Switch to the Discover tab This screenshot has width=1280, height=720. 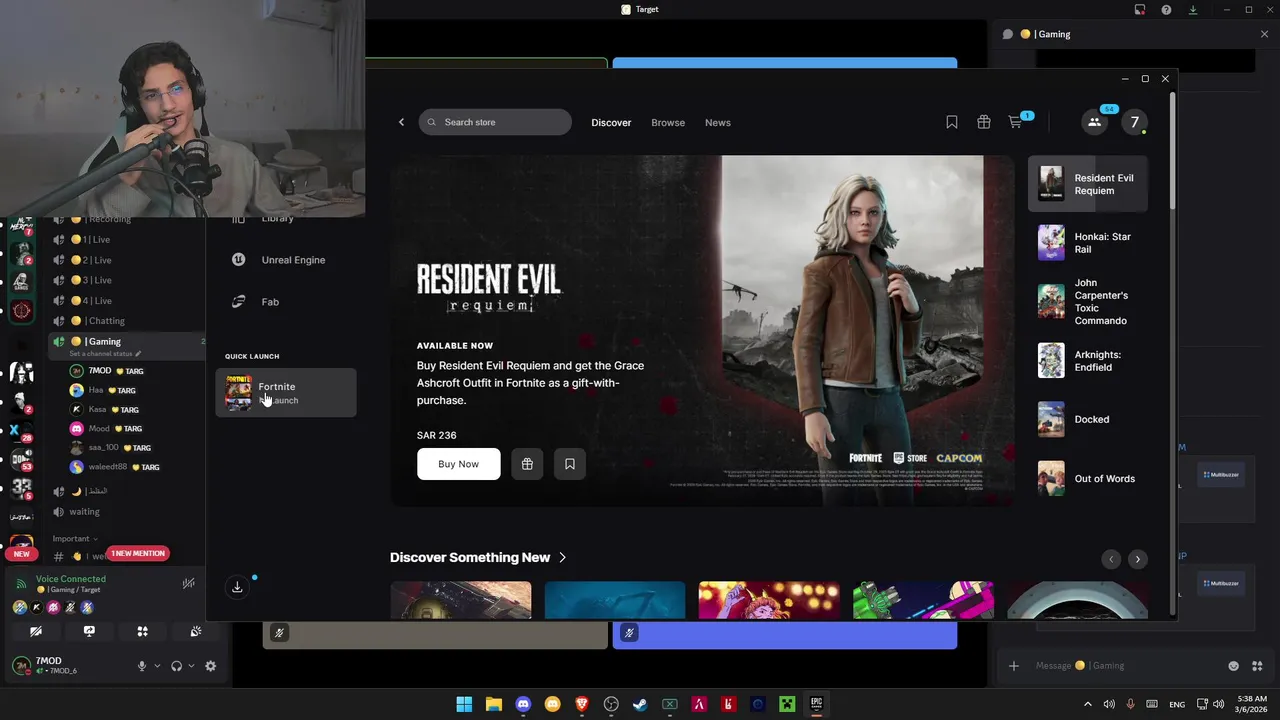(x=611, y=122)
